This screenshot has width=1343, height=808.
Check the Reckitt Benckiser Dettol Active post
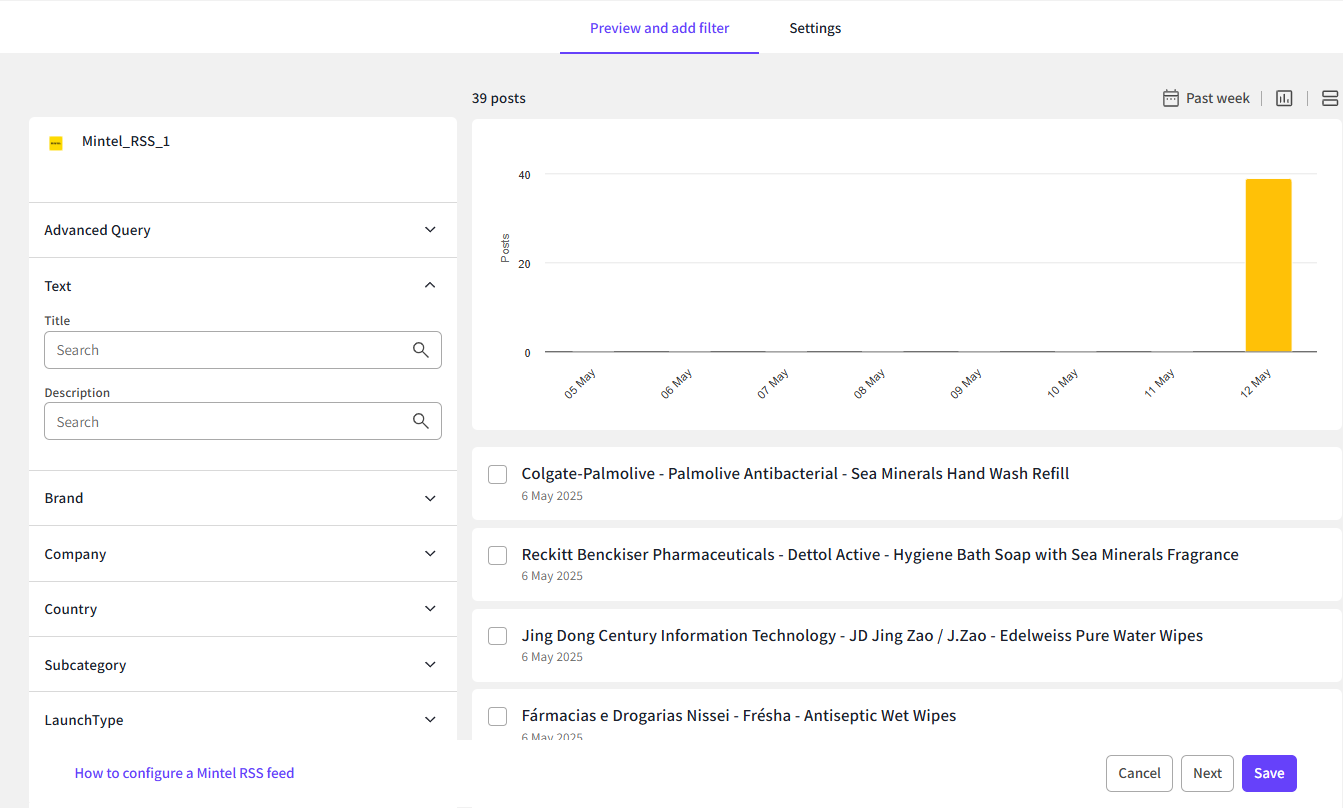497,555
